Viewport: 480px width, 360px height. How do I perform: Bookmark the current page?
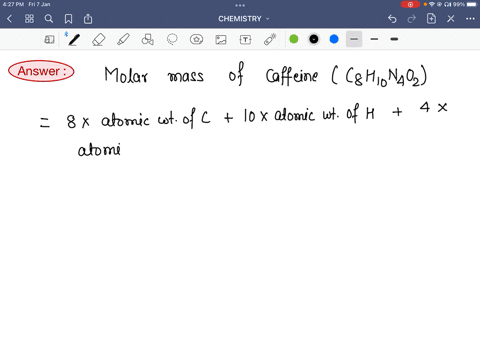click(68, 19)
